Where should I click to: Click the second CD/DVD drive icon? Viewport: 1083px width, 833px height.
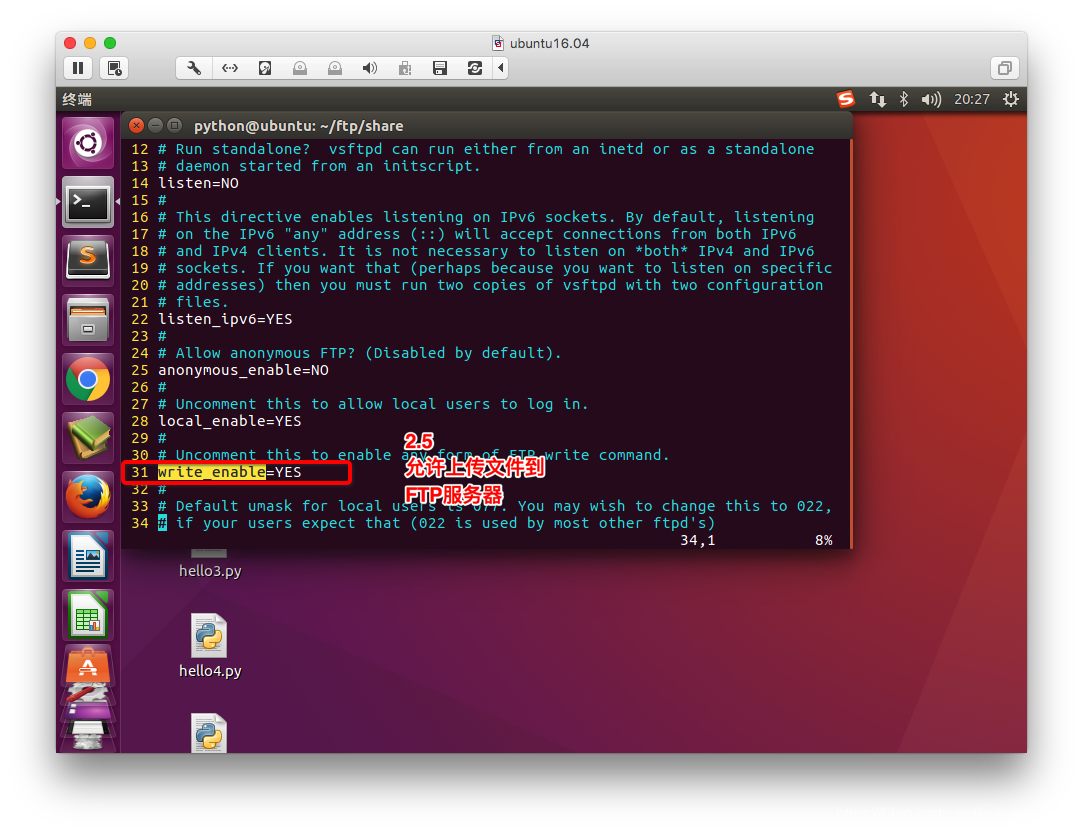[335, 68]
